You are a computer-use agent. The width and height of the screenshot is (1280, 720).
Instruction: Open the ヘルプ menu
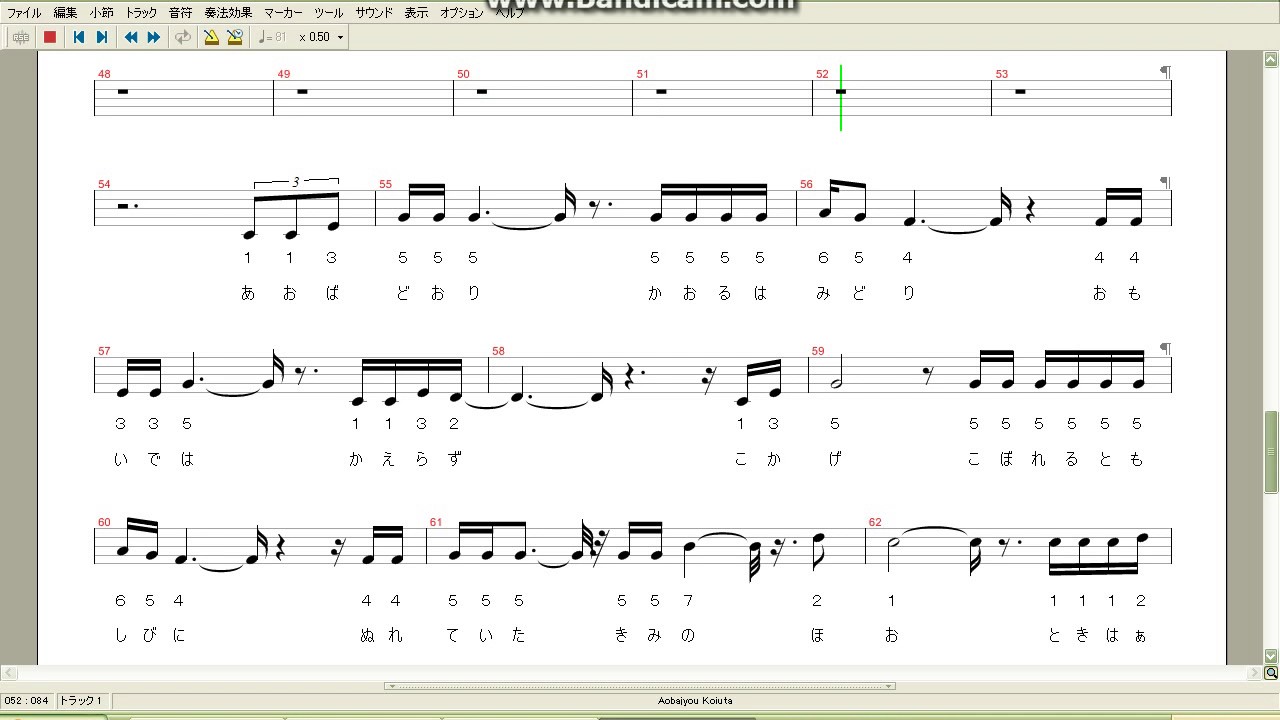[x=510, y=13]
